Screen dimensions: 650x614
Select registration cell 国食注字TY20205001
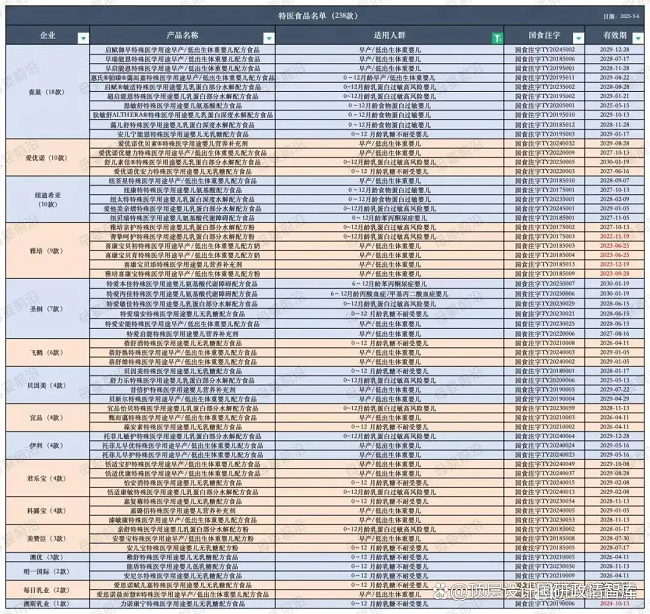point(544,105)
